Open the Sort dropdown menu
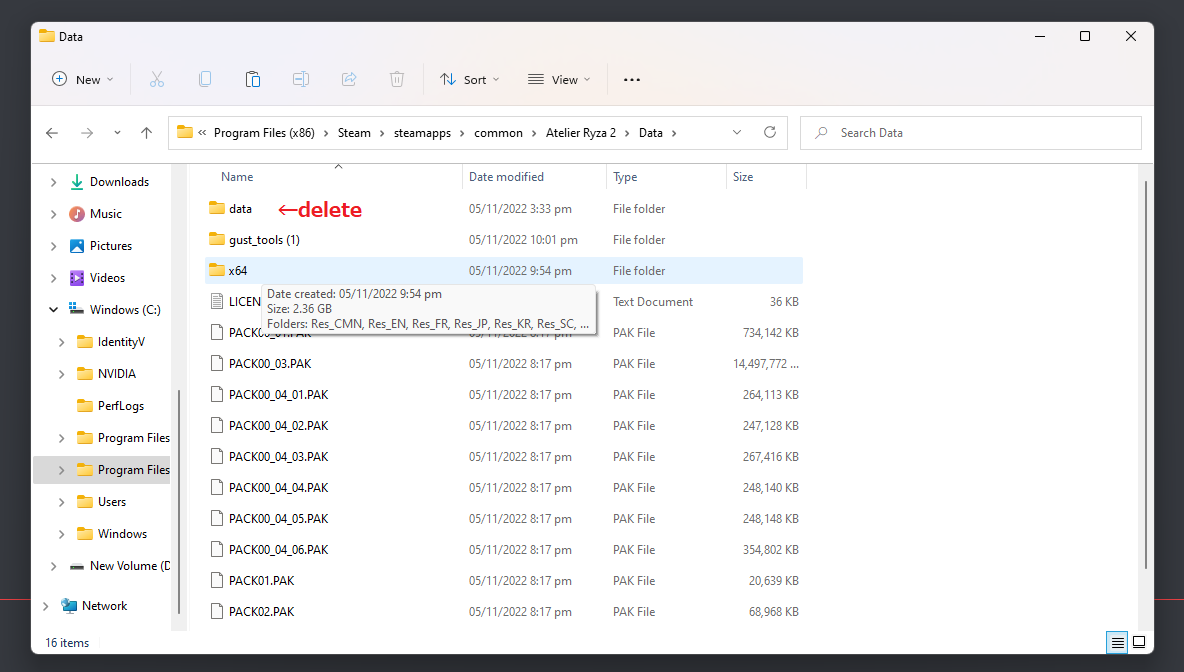This screenshot has height=672, width=1184. point(469,79)
